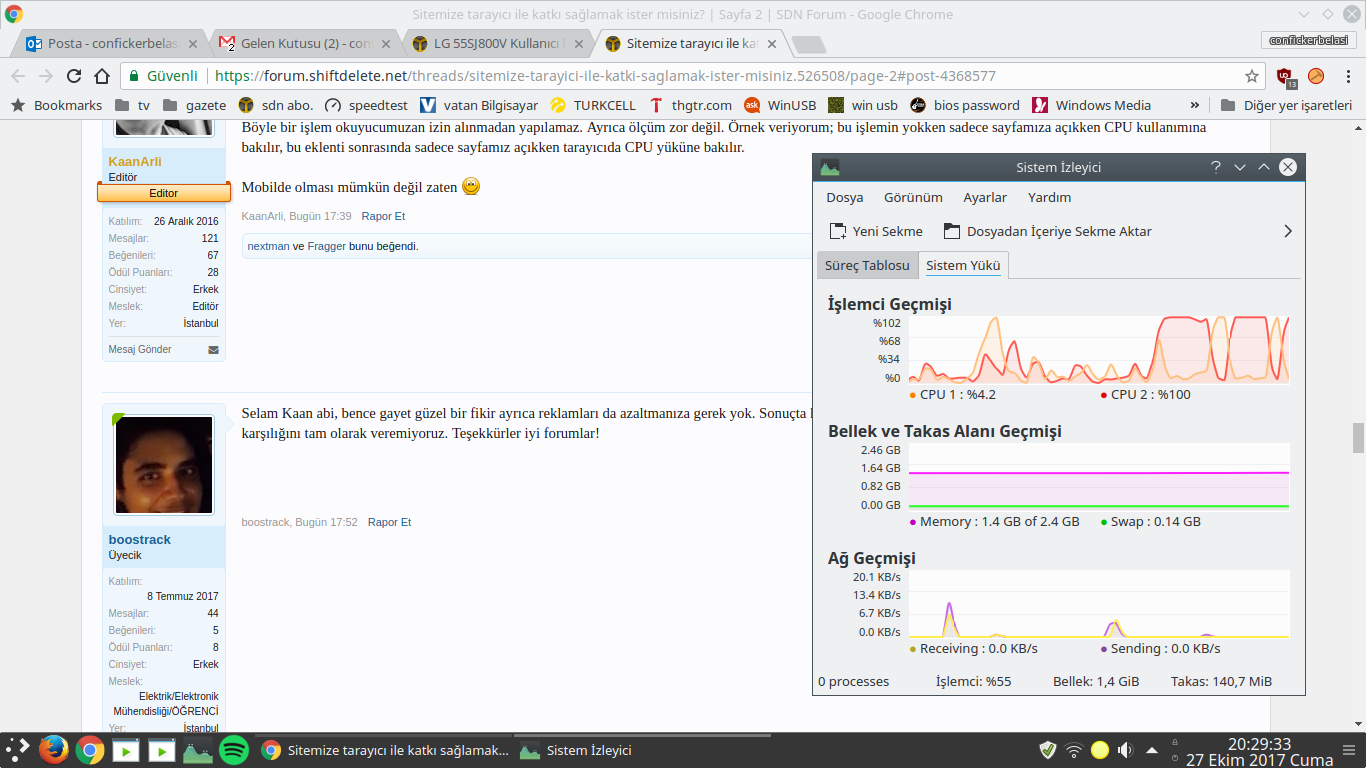Open the vatan Bilgisayar bookmark
The image size is (1366, 768).
coord(479,105)
